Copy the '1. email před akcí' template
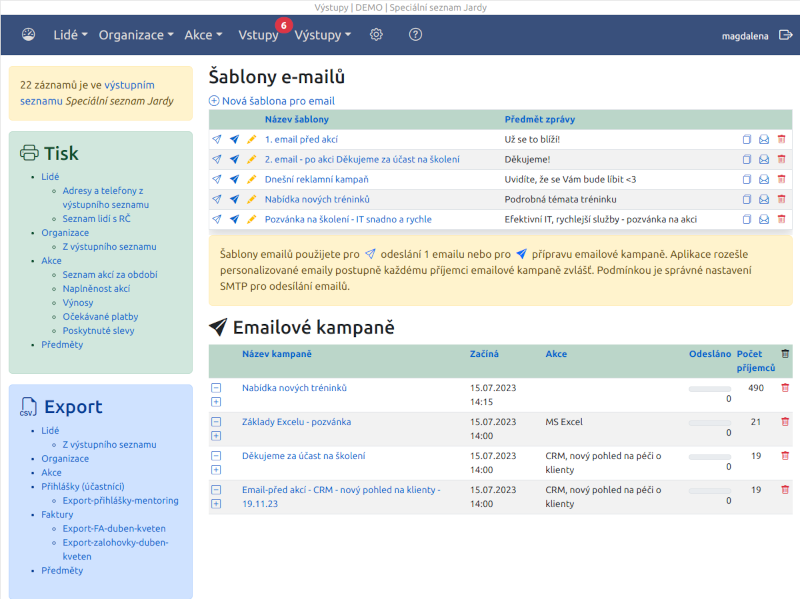 coord(747,139)
